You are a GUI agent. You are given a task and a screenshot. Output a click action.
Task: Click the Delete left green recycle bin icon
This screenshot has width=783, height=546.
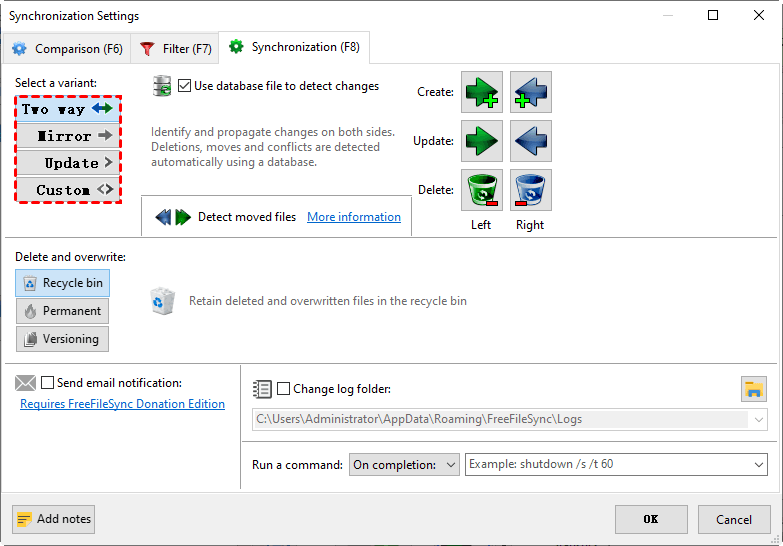481,190
